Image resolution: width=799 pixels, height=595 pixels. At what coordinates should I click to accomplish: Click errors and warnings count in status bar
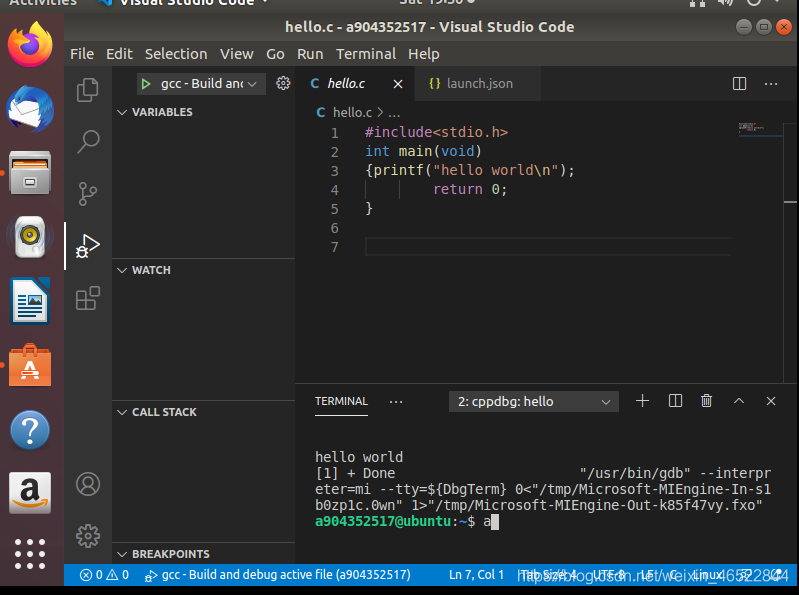coord(104,575)
